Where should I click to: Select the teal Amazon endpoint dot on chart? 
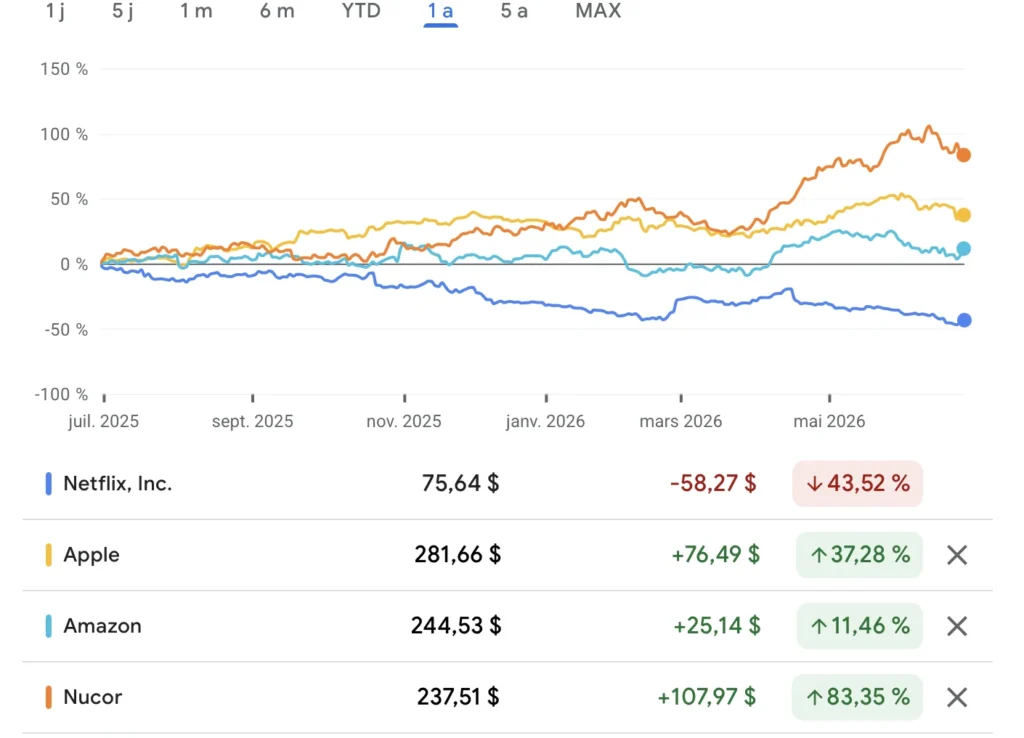pos(963,248)
